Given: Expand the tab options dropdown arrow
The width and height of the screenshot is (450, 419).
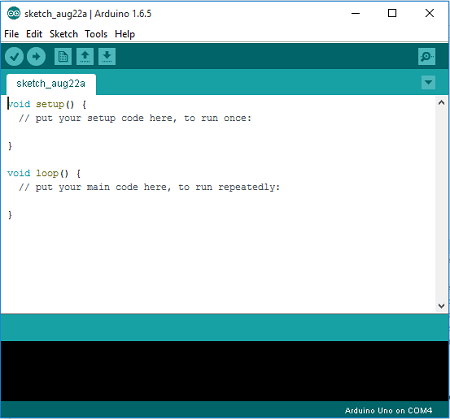Looking at the screenshot, I should [x=428, y=82].
